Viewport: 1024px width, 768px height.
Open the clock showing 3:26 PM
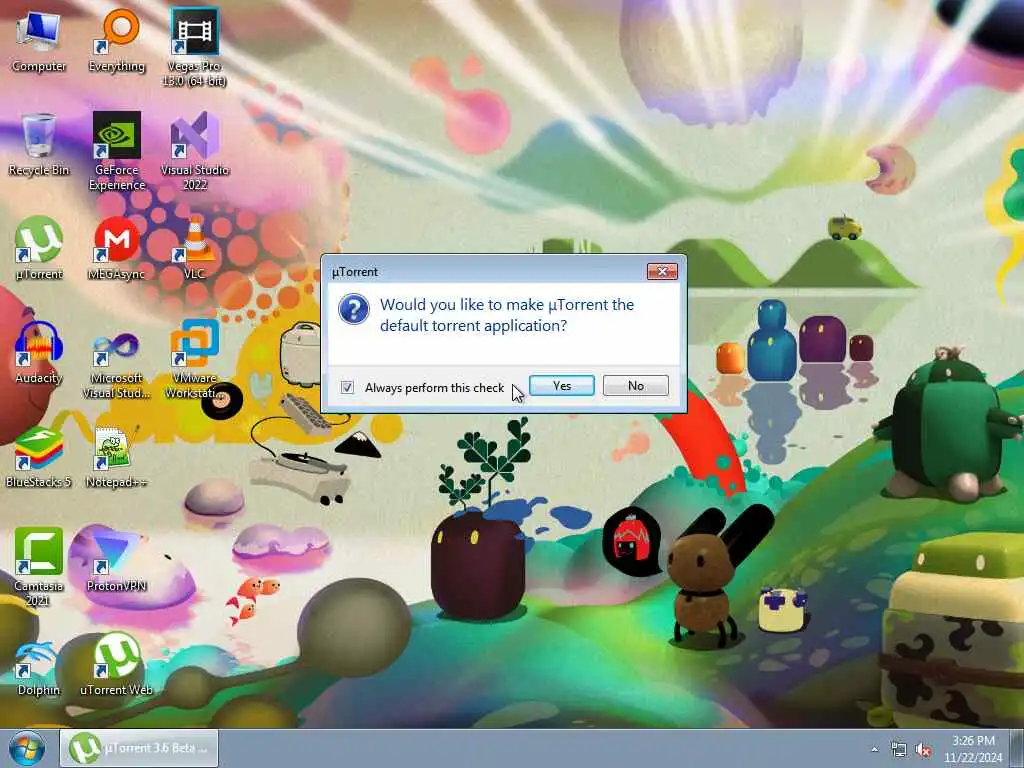point(973,749)
